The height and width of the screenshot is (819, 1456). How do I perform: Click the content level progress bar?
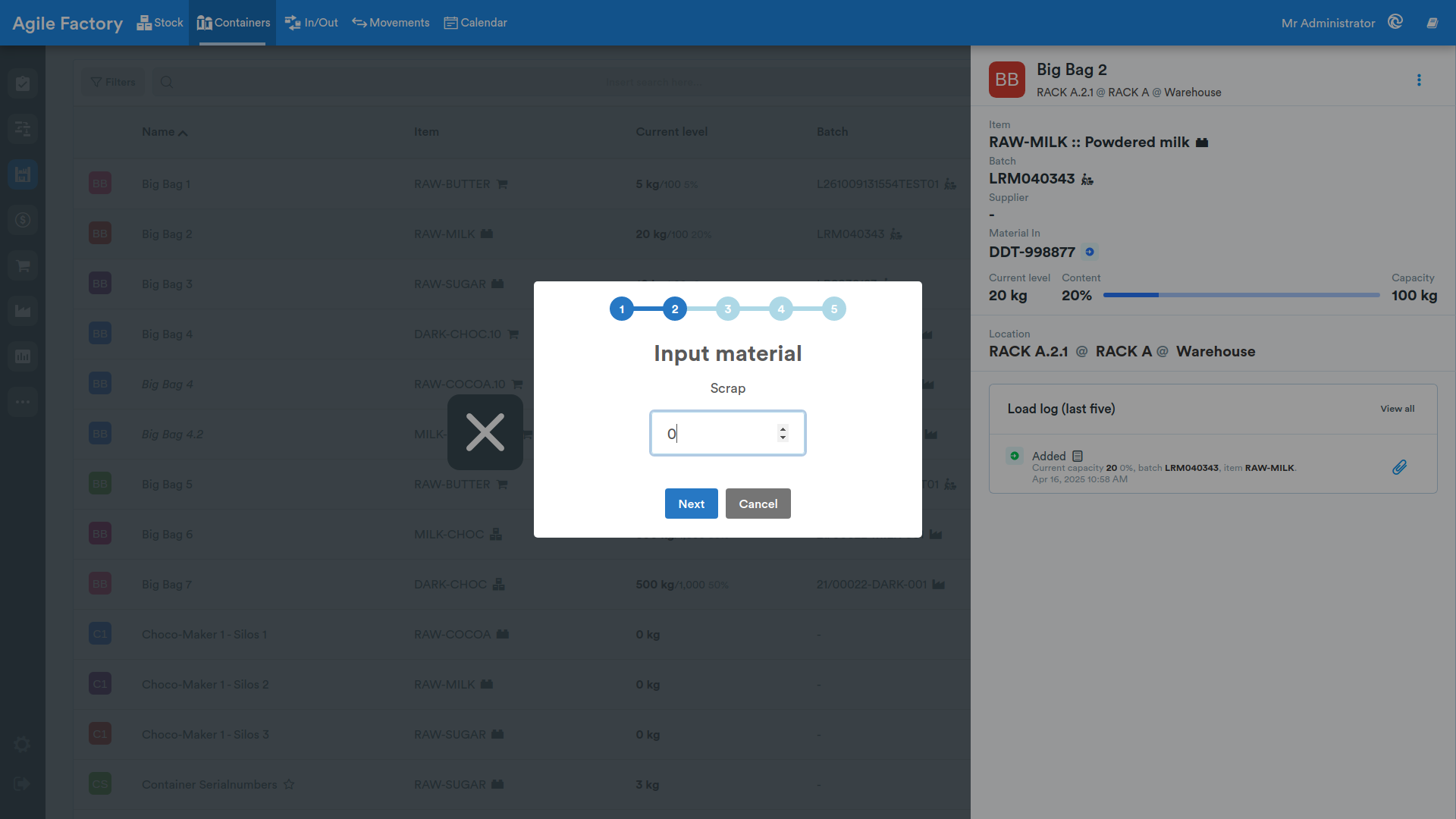1241,295
